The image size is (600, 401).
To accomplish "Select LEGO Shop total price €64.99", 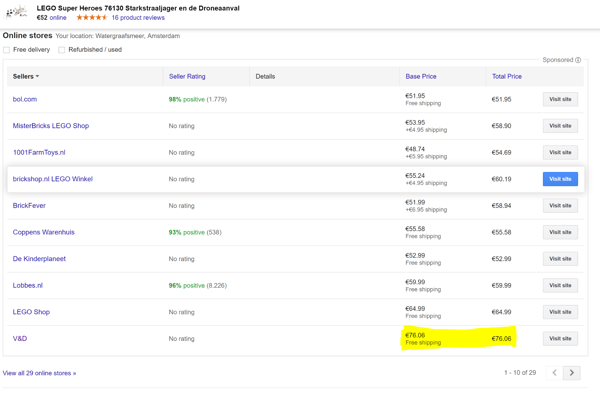I will [x=501, y=312].
